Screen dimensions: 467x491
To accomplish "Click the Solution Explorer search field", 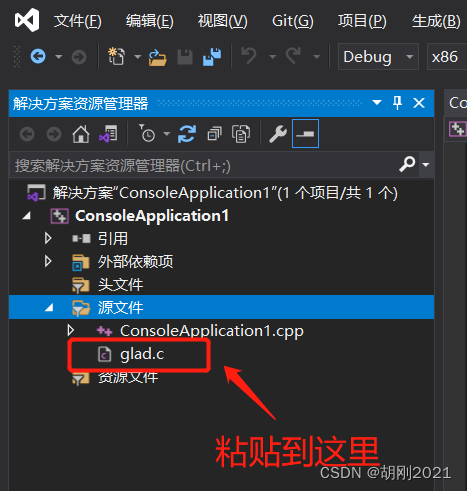I will click(x=203, y=165).
